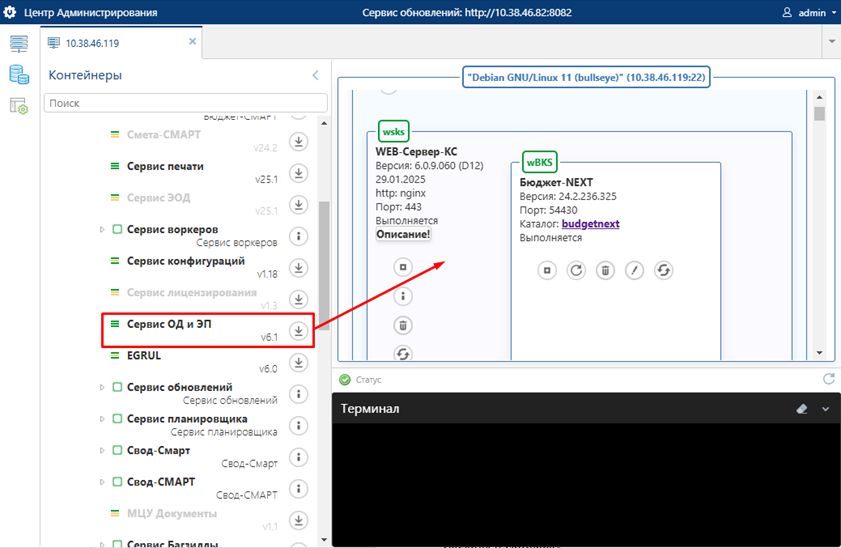Collapse the Терминал panel
This screenshot has width=841, height=548.
tap(825, 409)
